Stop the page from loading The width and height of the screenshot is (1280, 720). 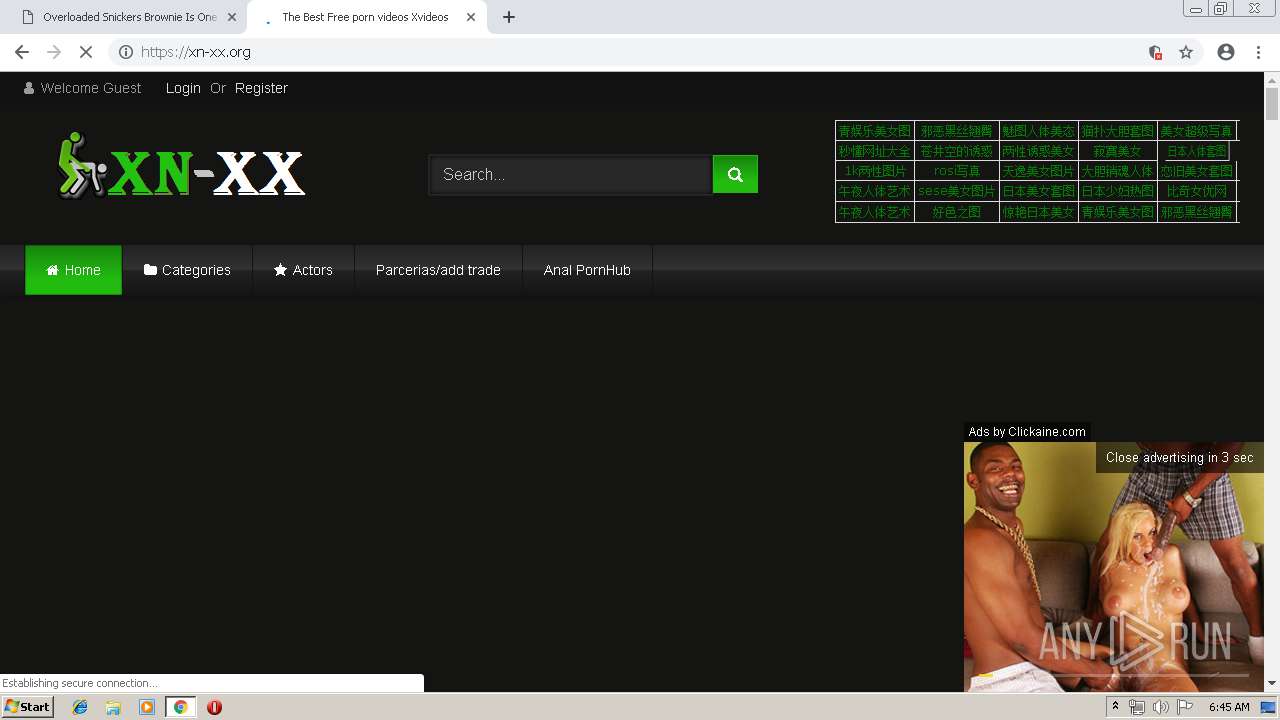pos(86,52)
